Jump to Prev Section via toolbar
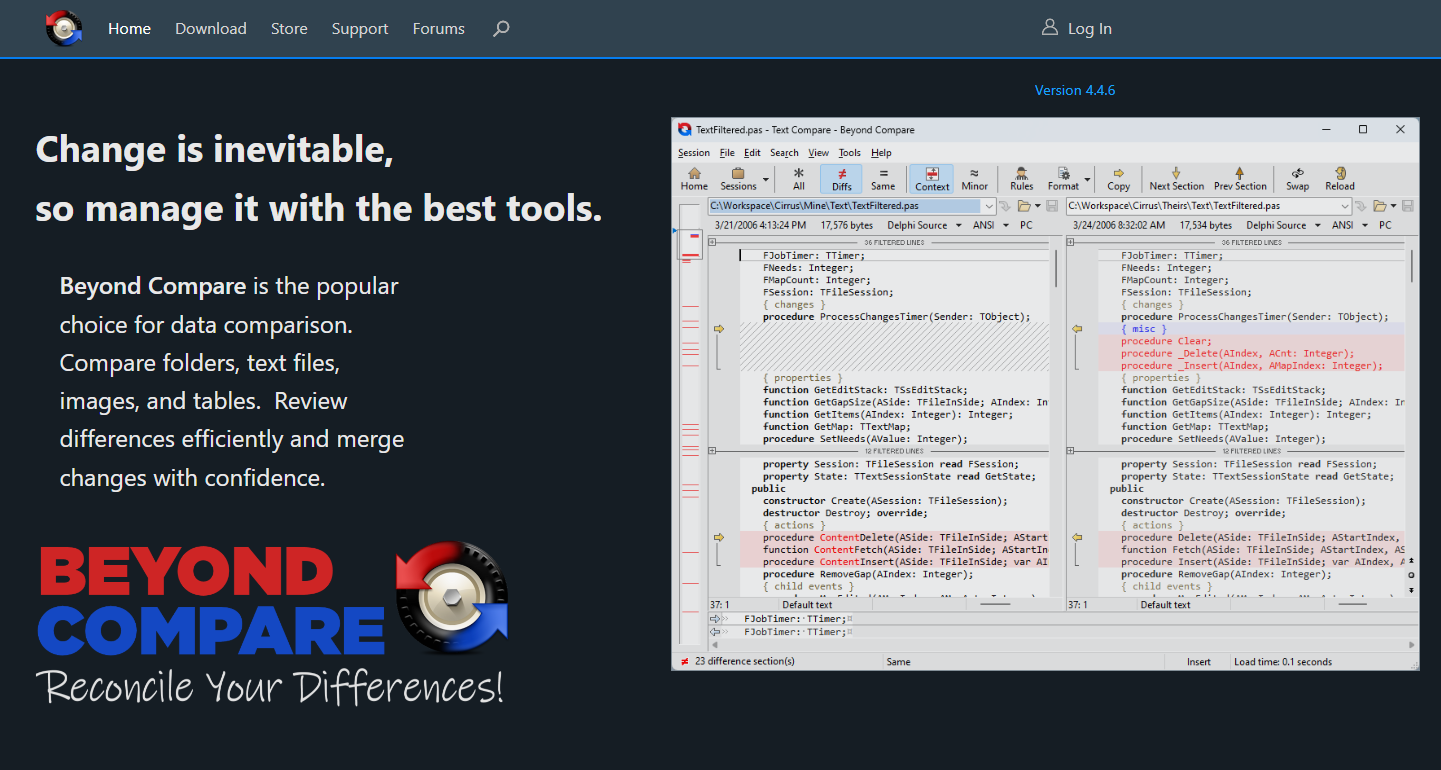The width and height of the screenshot is (1441, 770). [x=1239, y=179]
